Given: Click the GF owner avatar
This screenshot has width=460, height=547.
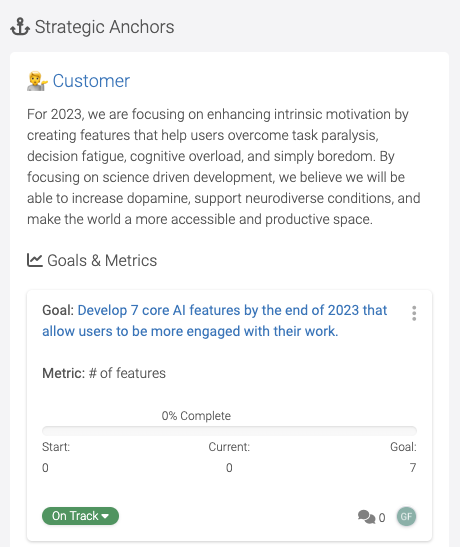Looking at the screenshot, I should pyautogui.click(x=406, y=516).
